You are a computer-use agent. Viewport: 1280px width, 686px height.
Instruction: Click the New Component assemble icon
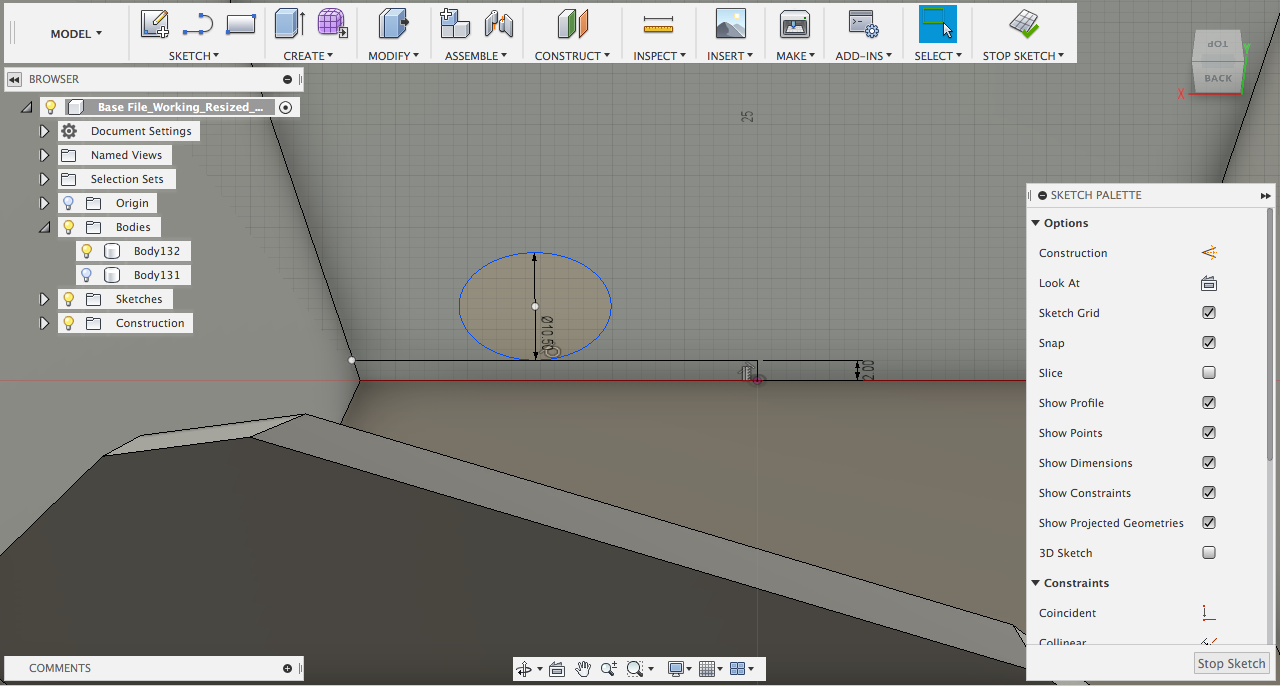455,24
